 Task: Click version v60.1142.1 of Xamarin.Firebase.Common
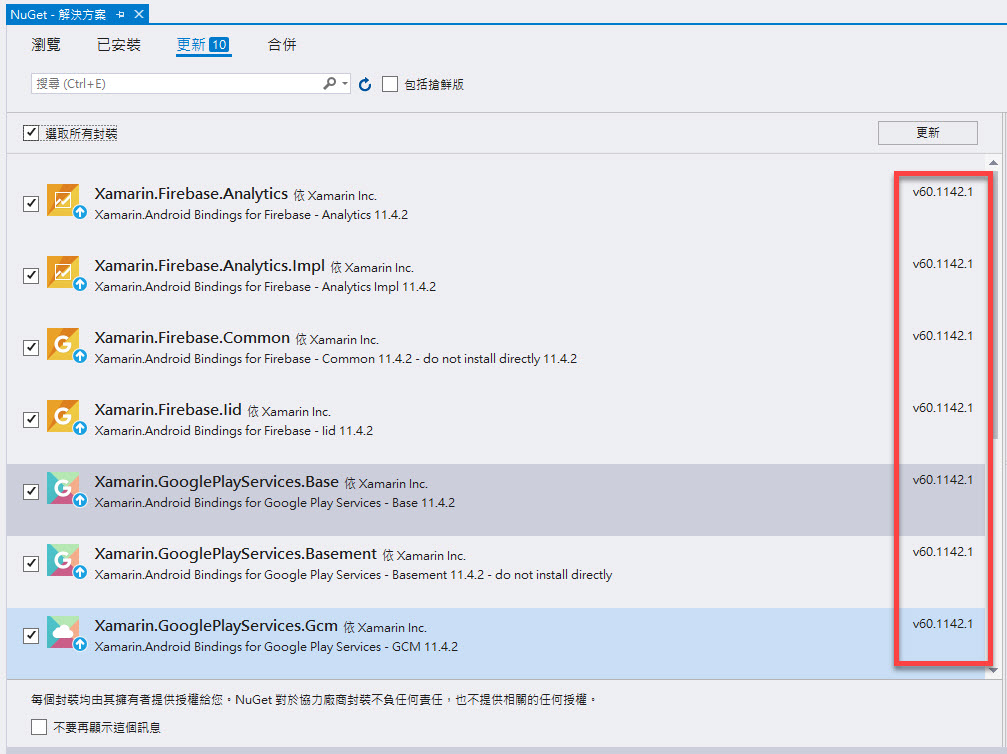(x=942, y=336)
